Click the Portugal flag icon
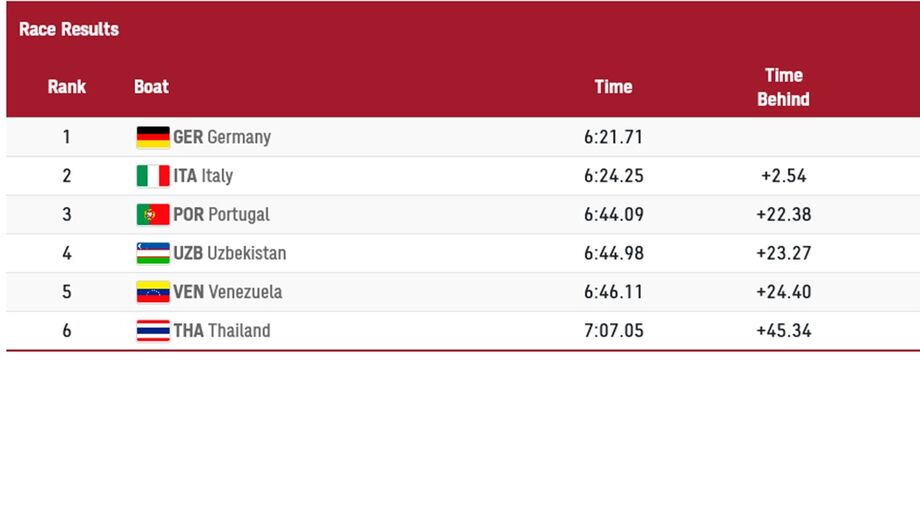920x518 pixels. tap(153, 214)
